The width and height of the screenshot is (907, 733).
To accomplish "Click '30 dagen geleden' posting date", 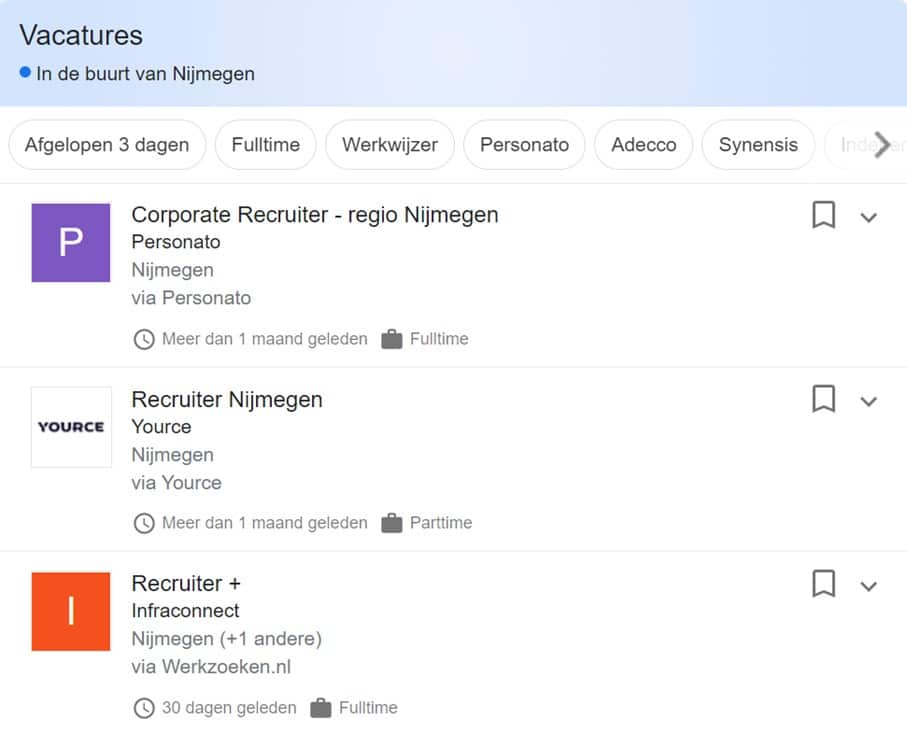I will click(229, 708).
